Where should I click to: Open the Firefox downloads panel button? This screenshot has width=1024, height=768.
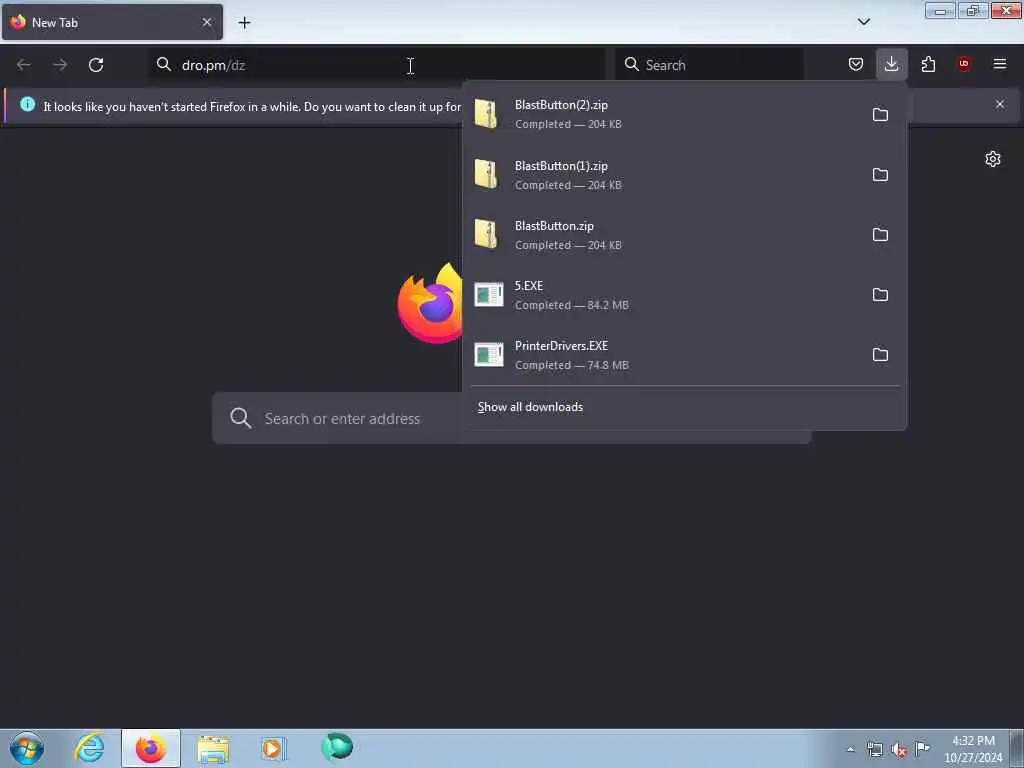pyautogui.click(x=891, y=64)
